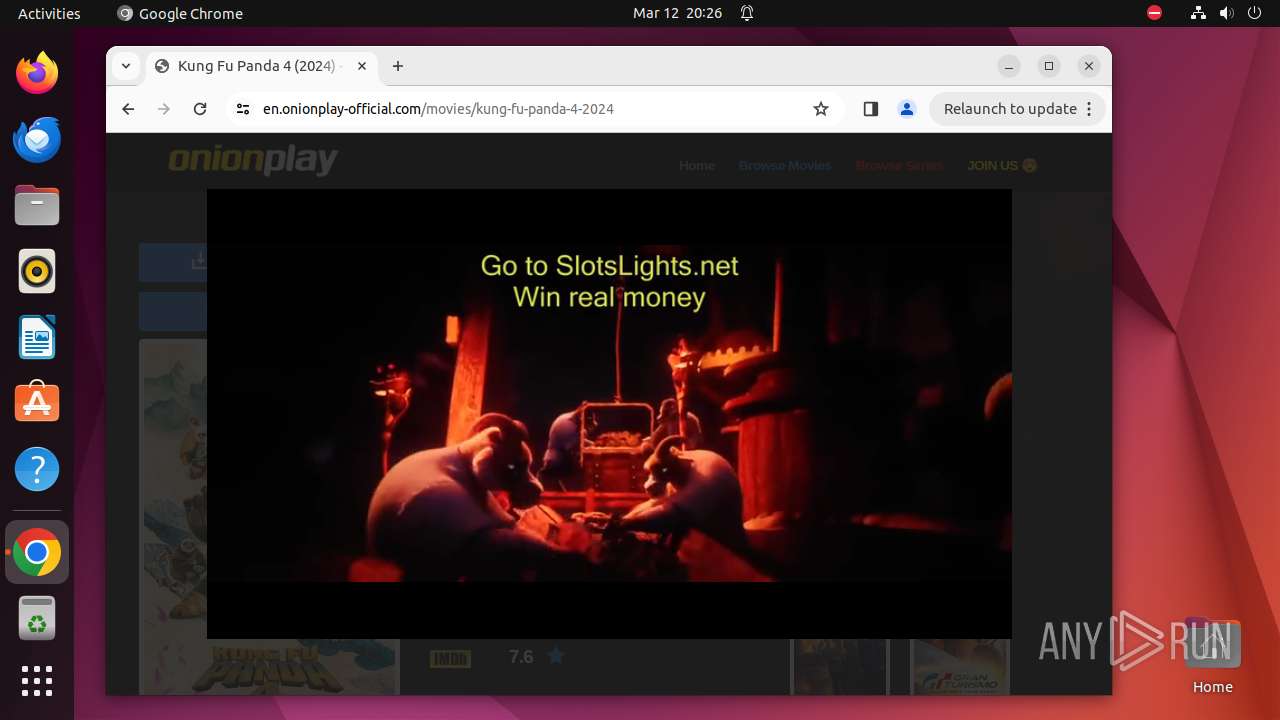
Task: Open the Home link in site navigation
Action: (697, 165)
